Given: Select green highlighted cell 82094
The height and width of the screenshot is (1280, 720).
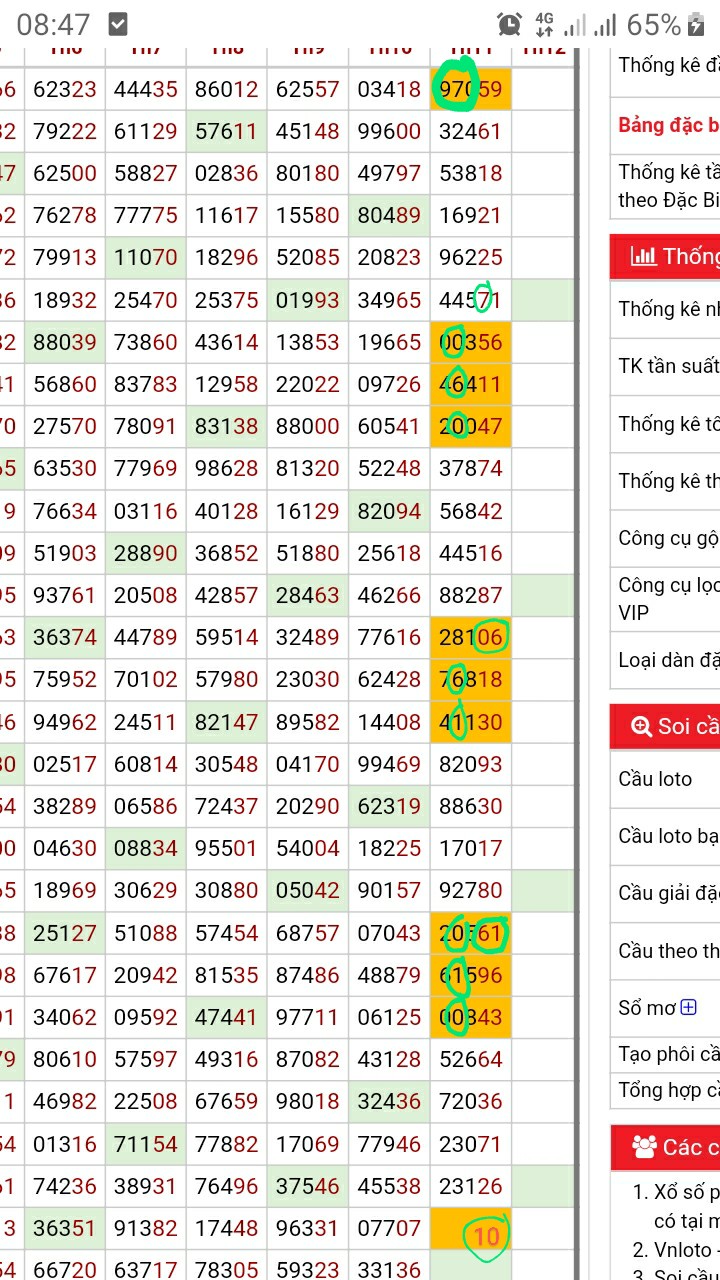Looking at the screenshot, I should (x=389, y=511).
